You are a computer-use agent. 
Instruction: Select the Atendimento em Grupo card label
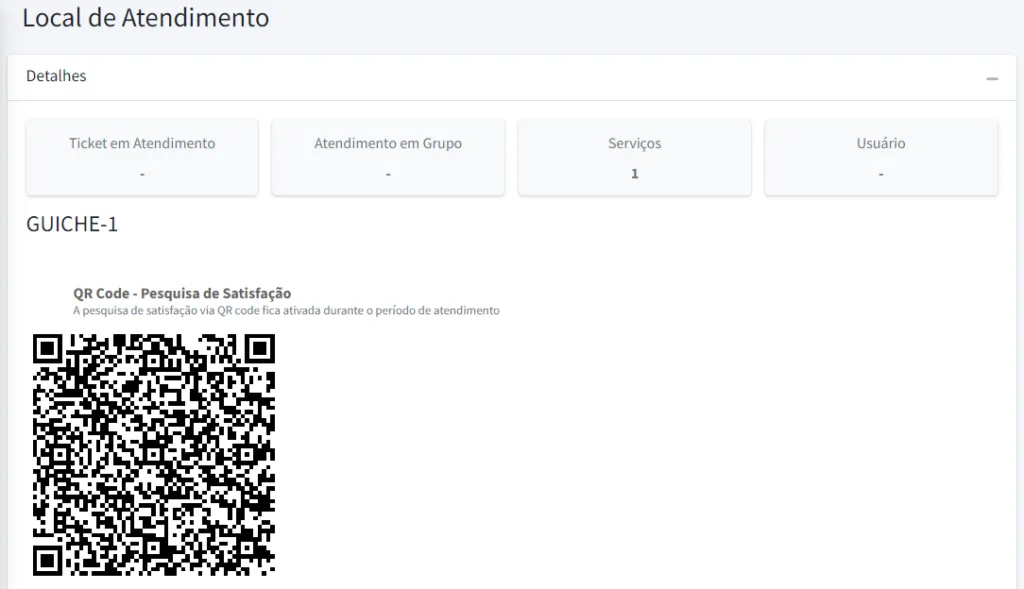tap(388, 143)
